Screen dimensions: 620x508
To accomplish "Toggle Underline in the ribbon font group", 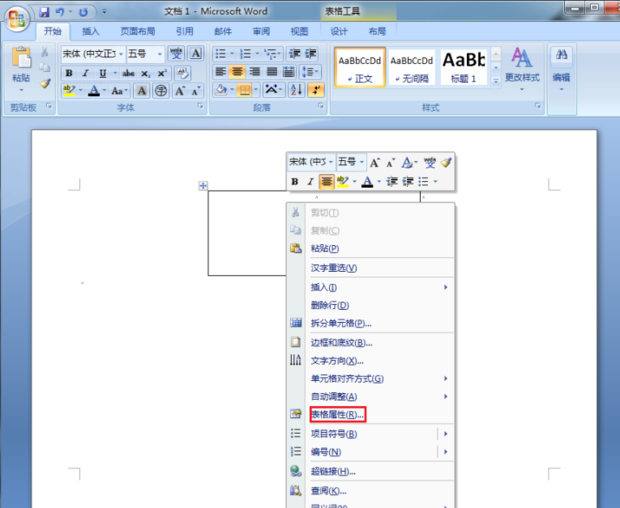I will tap(103, 73).
